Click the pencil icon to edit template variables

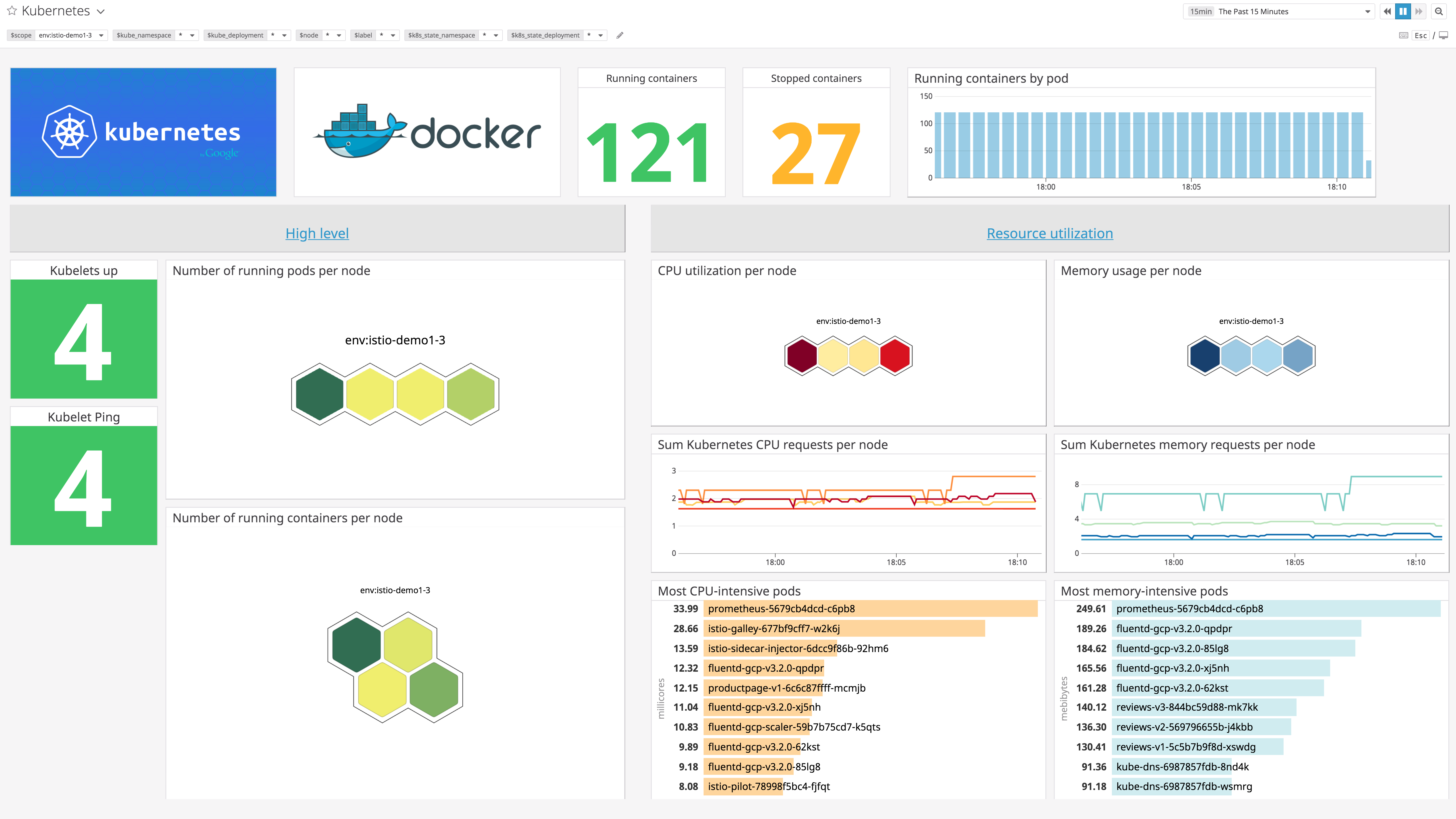pos(619,35)
